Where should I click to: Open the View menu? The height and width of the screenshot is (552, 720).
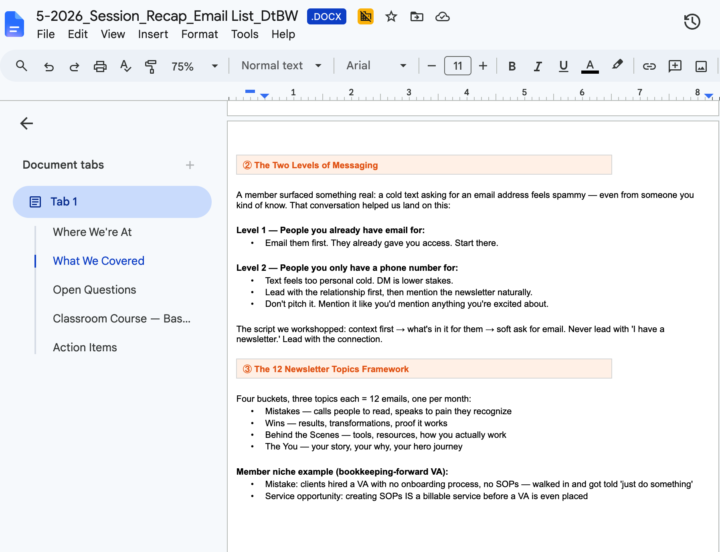[112, 34]
